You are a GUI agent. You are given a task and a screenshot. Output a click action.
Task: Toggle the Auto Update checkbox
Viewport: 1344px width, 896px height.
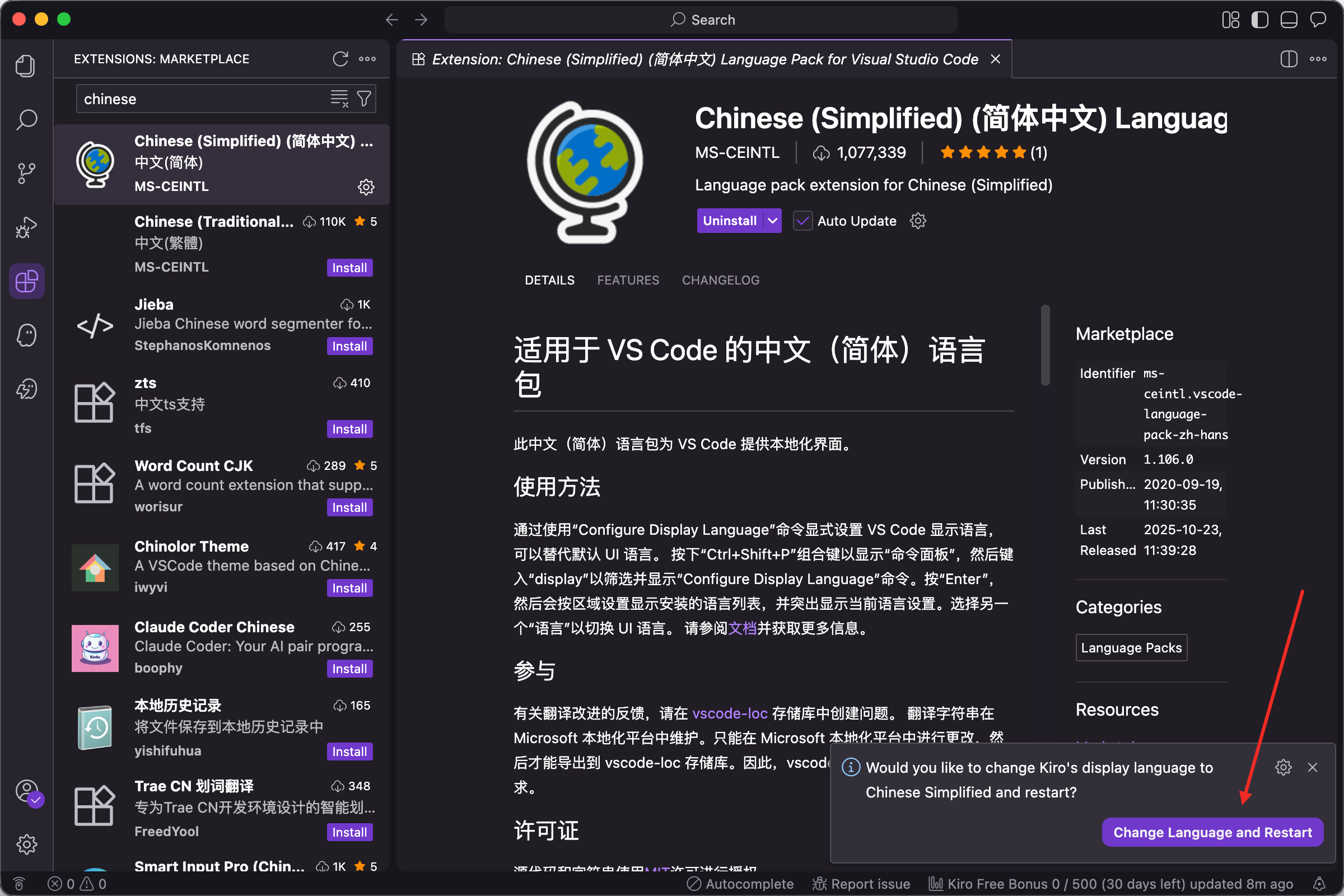pos(802,221)
